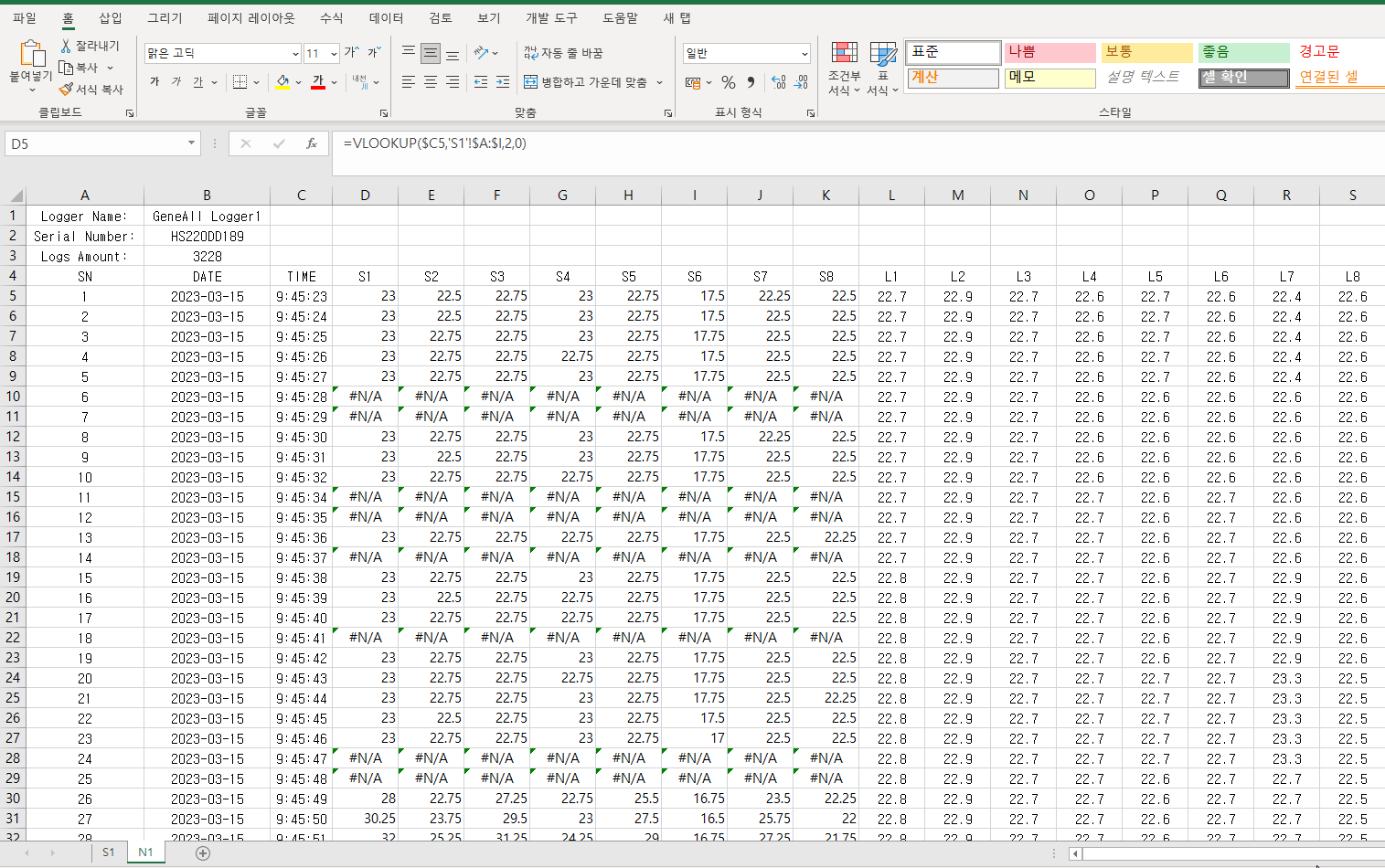Apply cell borders icon
Image resolution: width=1385 pixels, height=868 pixels.
pyautogui.click(x=240, y=82)
